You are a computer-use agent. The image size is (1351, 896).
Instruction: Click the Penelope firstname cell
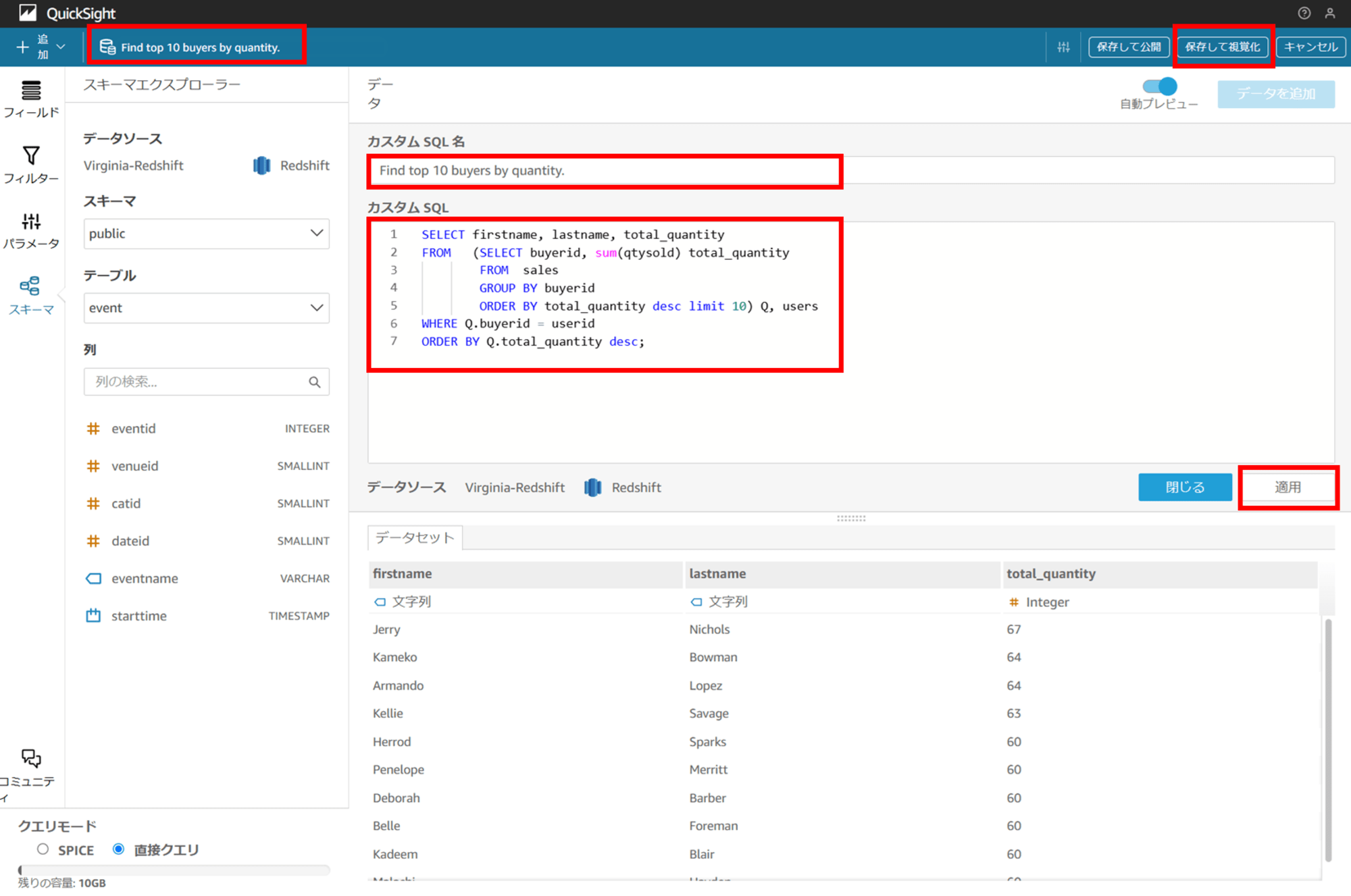(x=399, y=770)
